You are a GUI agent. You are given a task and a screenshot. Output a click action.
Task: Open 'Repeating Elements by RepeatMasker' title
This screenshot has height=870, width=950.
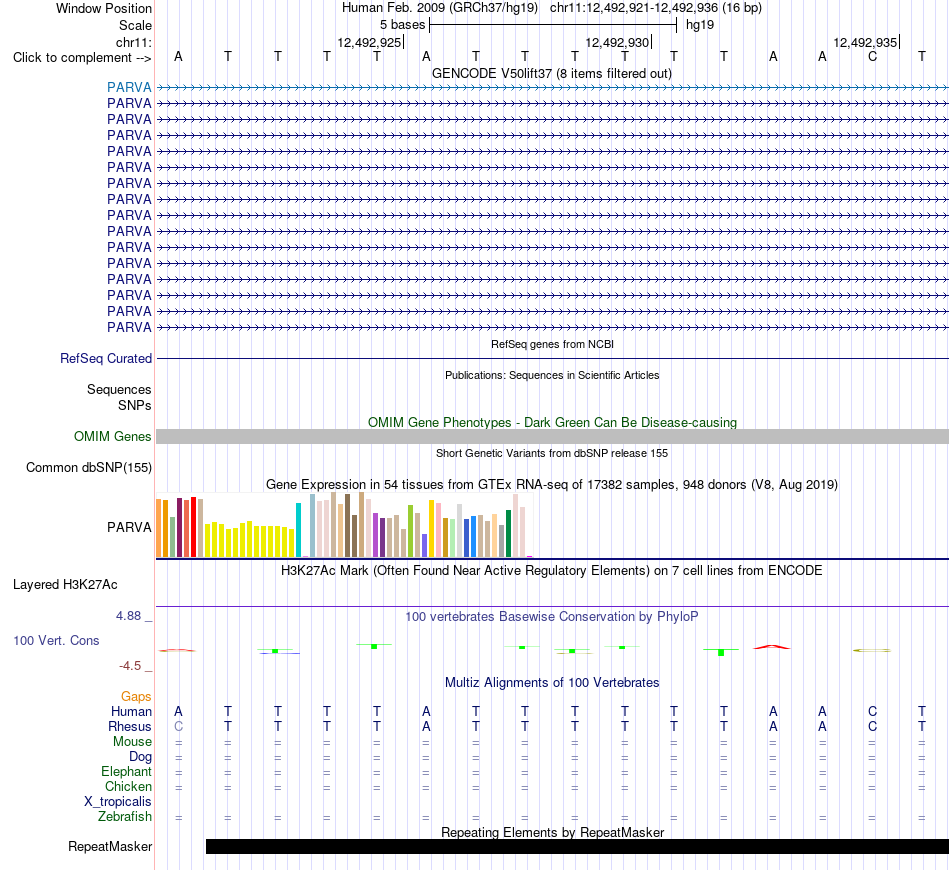[x=553, y=832]
